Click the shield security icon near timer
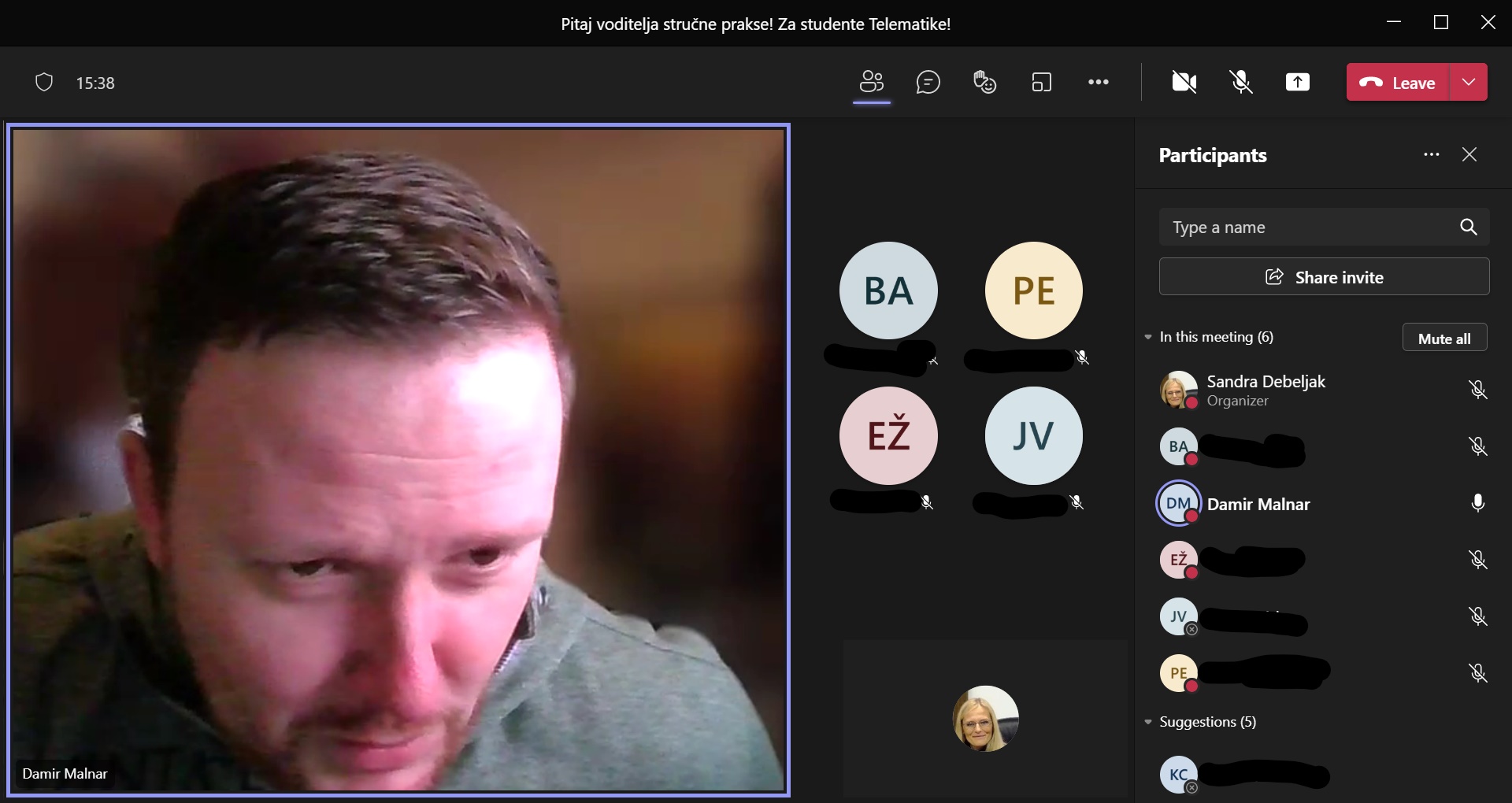The width and height of the screenshot is (1512, 803). pos(44,83)
